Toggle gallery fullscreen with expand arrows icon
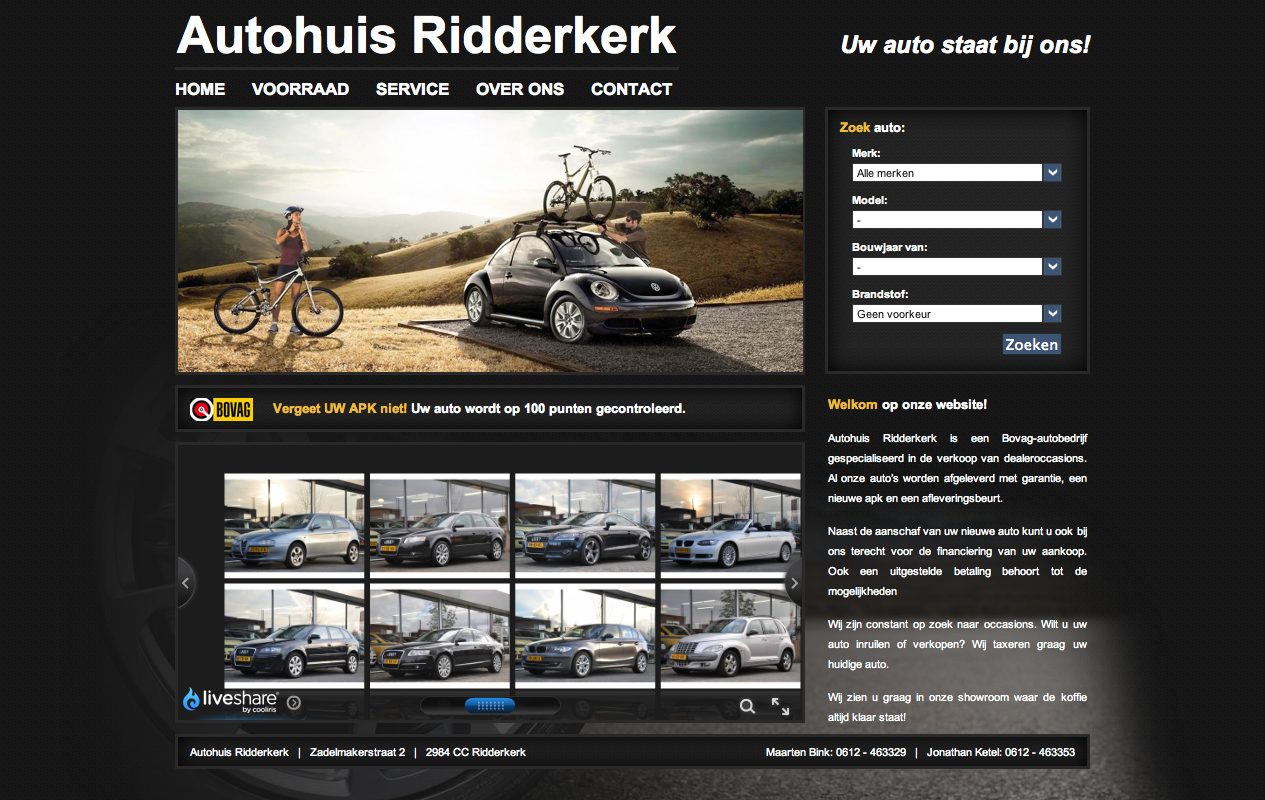 pos(781,706)
